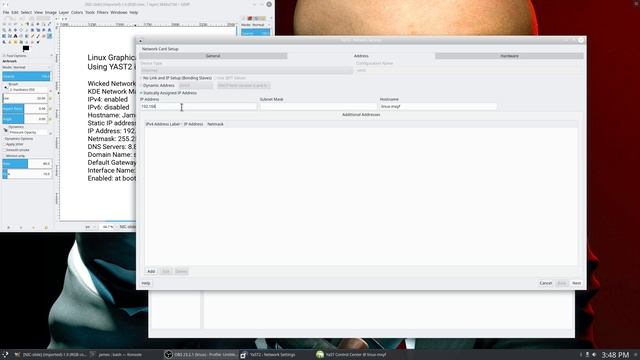Select the Ellipse Select tool in GIMP
640x360 pixels.
click(10, 24)
